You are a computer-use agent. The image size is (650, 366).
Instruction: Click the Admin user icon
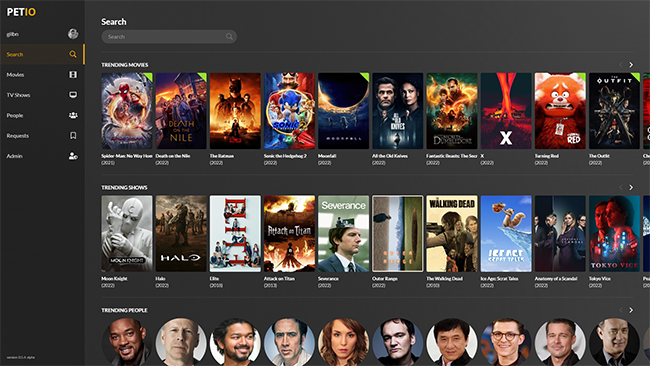click(x=73, y=156)
